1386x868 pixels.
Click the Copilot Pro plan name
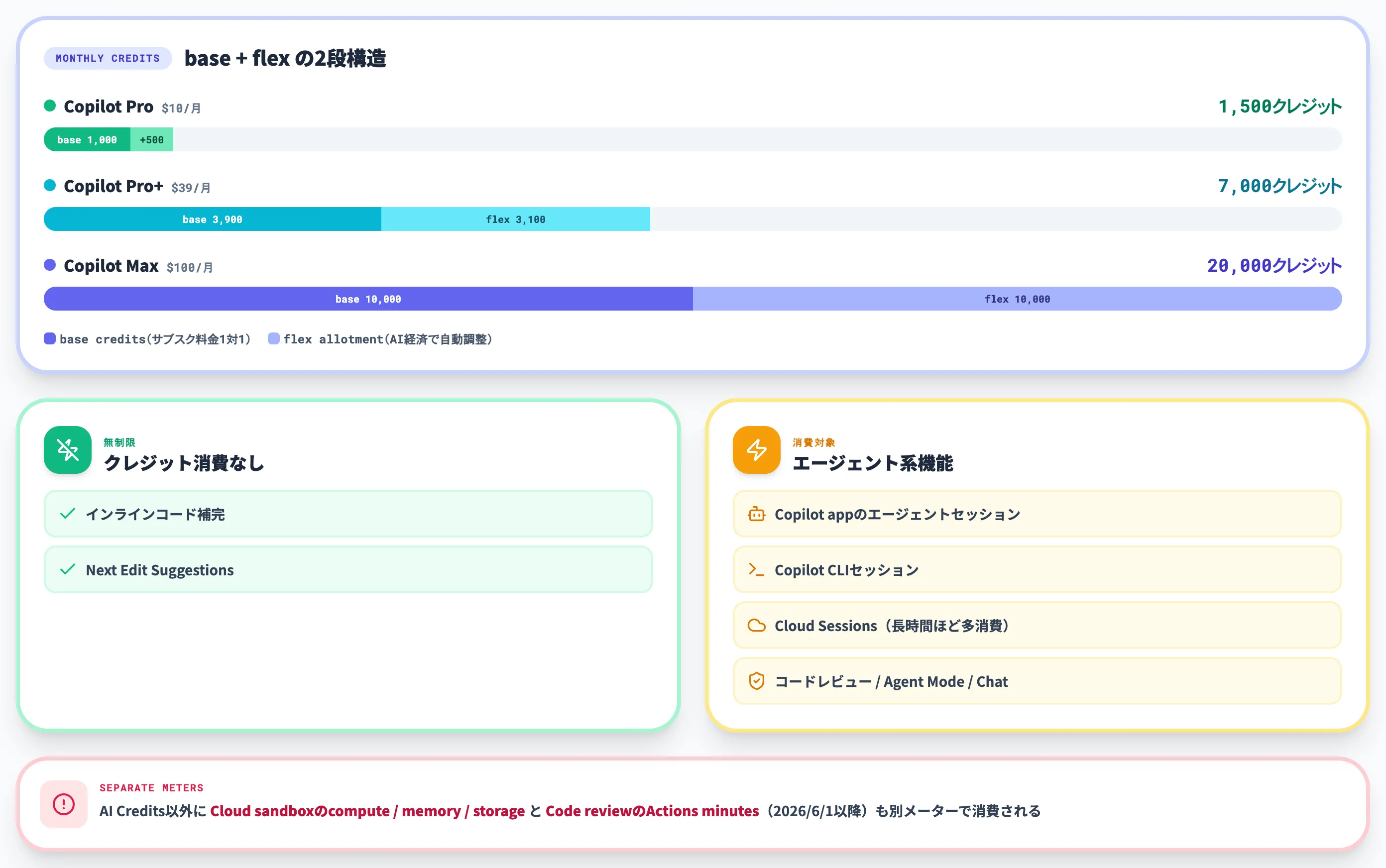[x=109, y=106]
